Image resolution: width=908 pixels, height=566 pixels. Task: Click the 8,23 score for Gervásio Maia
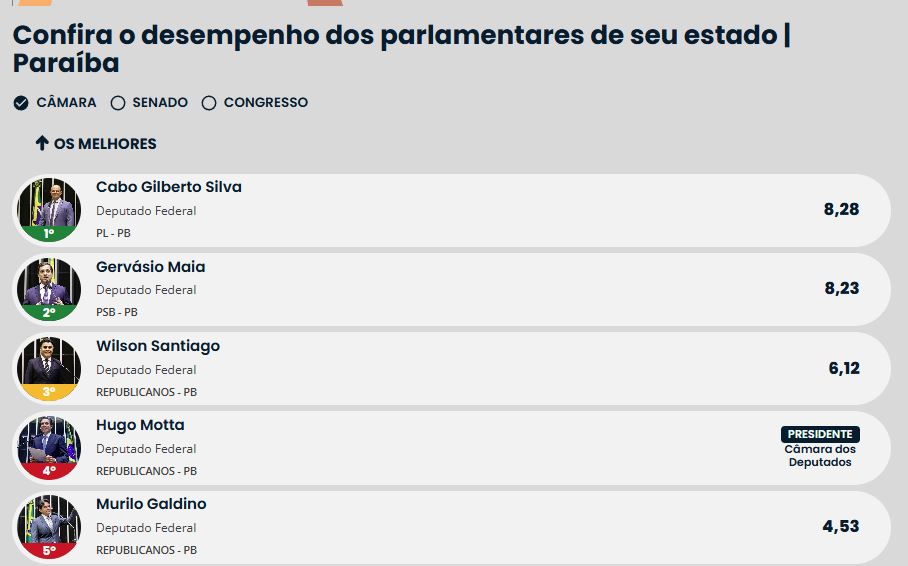click(x=841, y=289)
